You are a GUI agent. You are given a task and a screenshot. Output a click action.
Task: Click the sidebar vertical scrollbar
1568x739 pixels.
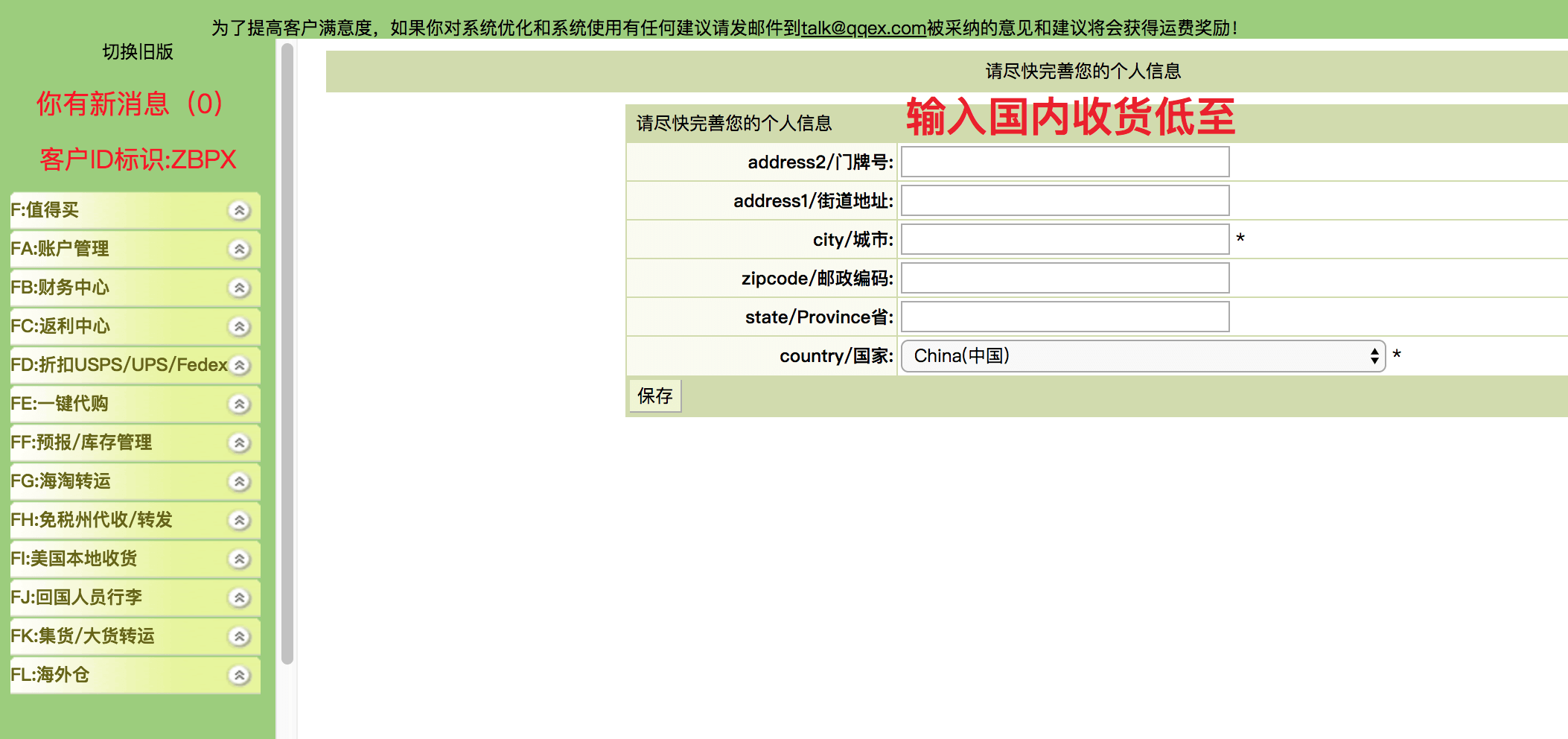point(287,353)
